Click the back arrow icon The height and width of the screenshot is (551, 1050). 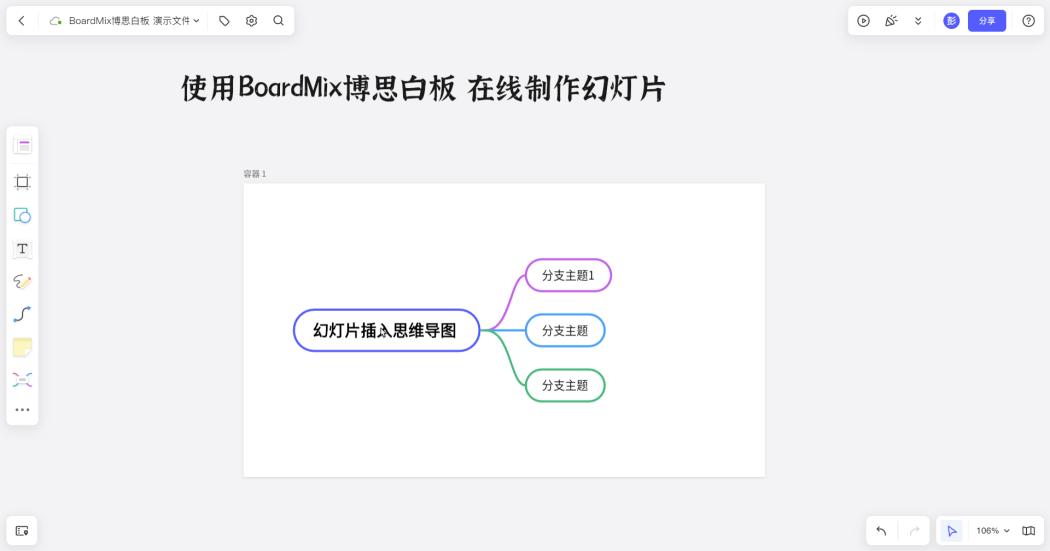click(x=21, y=21)
